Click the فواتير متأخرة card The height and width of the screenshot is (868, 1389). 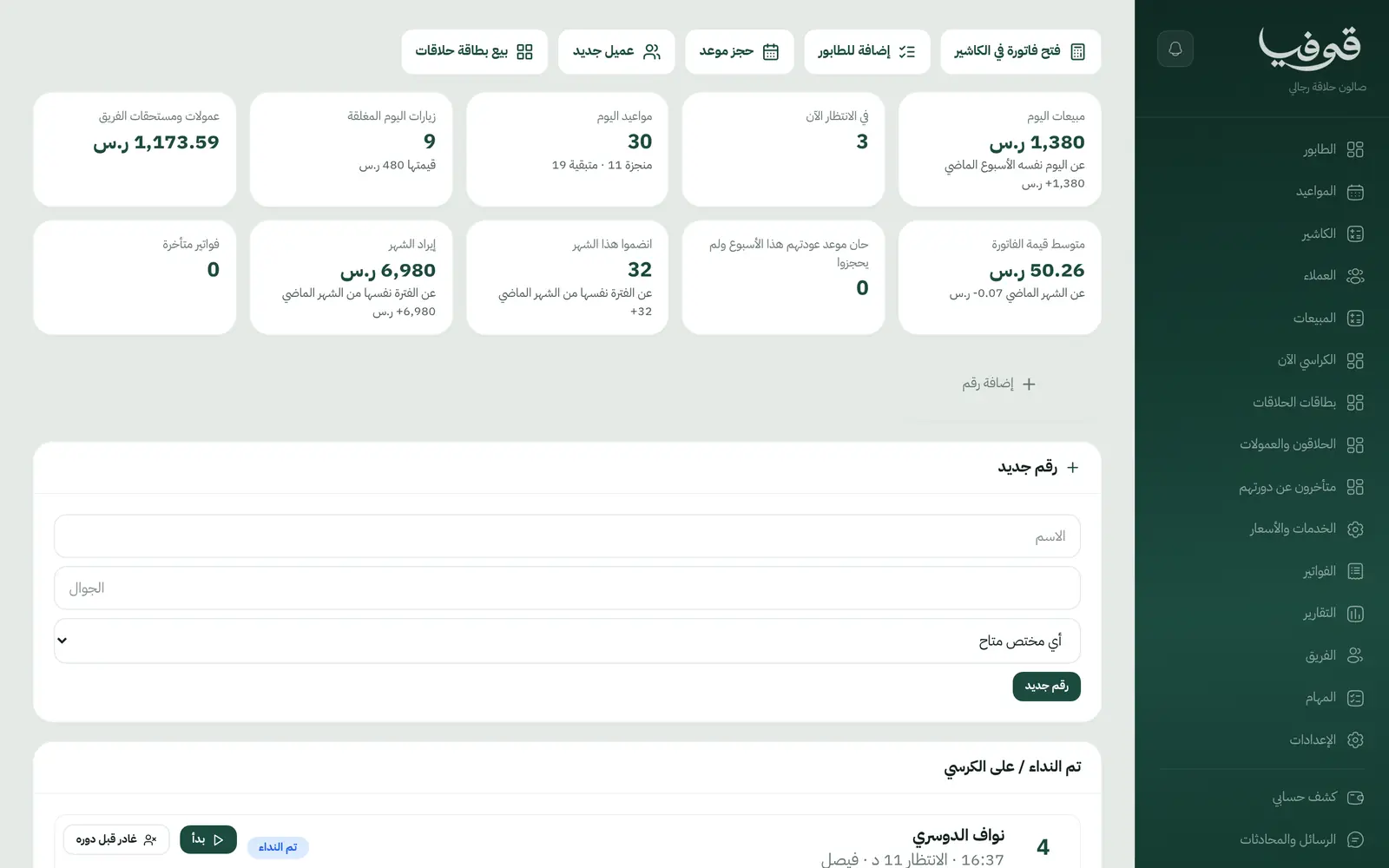click(135, 278)
